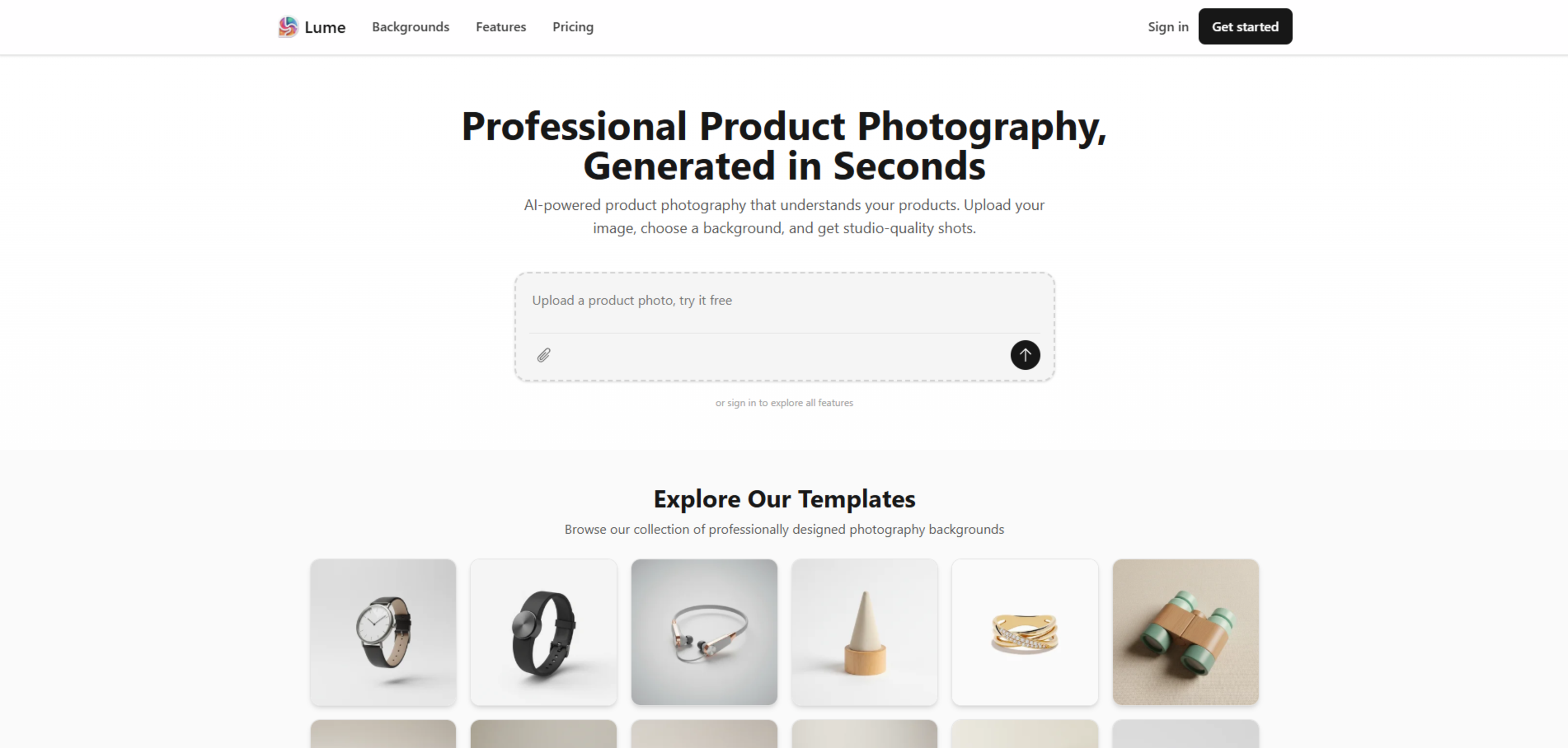Click the black up-arrow submit button
The width and height of the screenshot is (1568, 748).
pyautogui.click(x=1025, y=355)
